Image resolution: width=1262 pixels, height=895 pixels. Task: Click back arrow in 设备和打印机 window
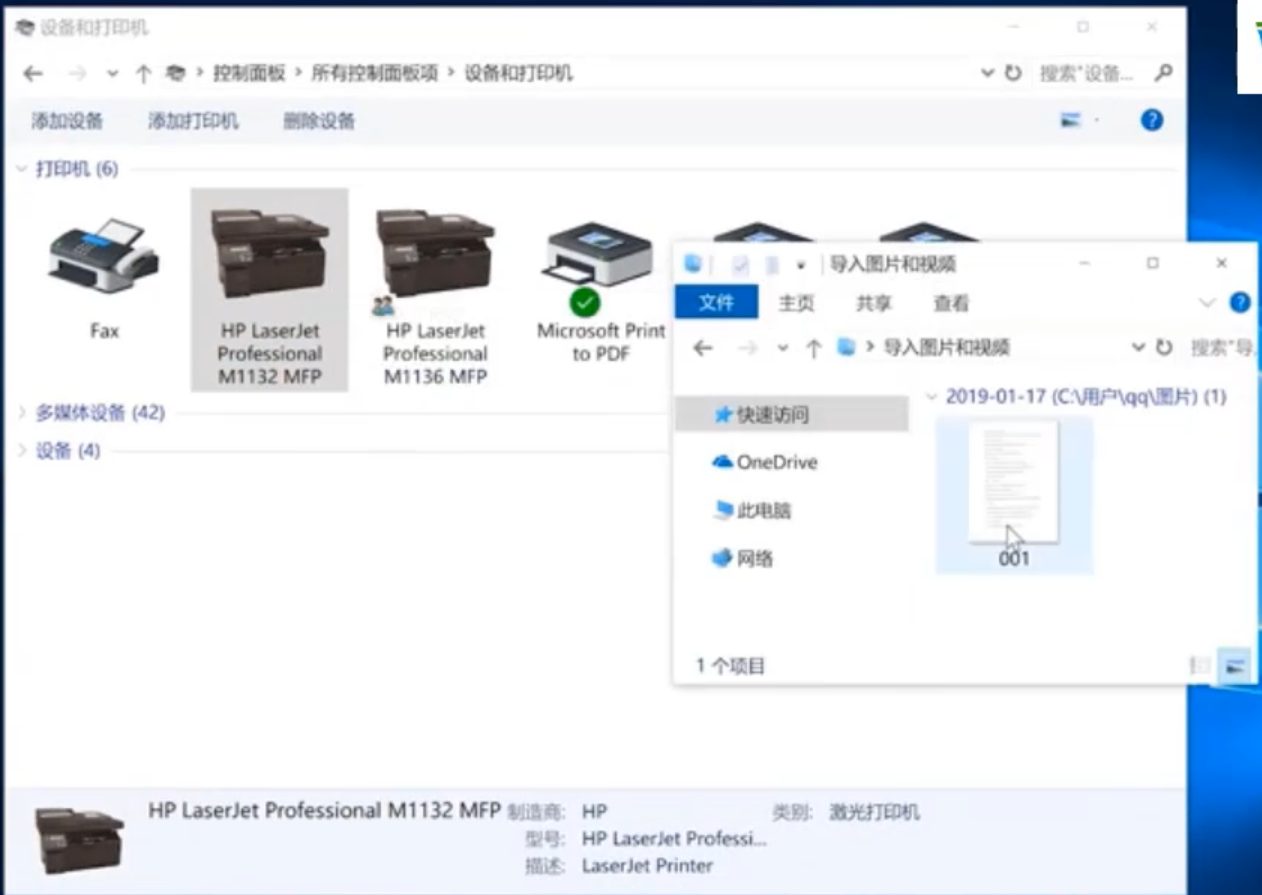point(33,73)
